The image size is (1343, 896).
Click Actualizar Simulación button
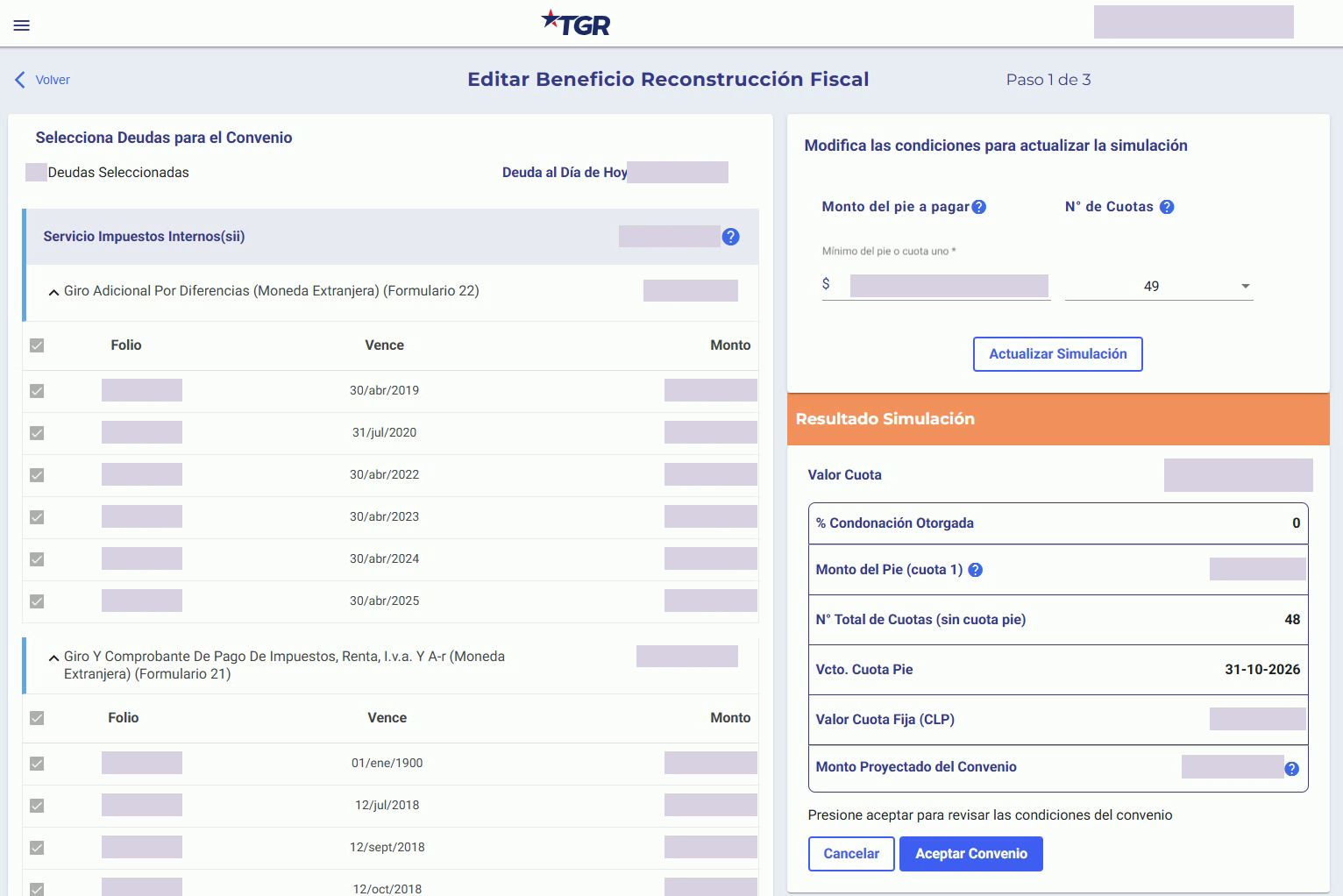(1058, 354)
